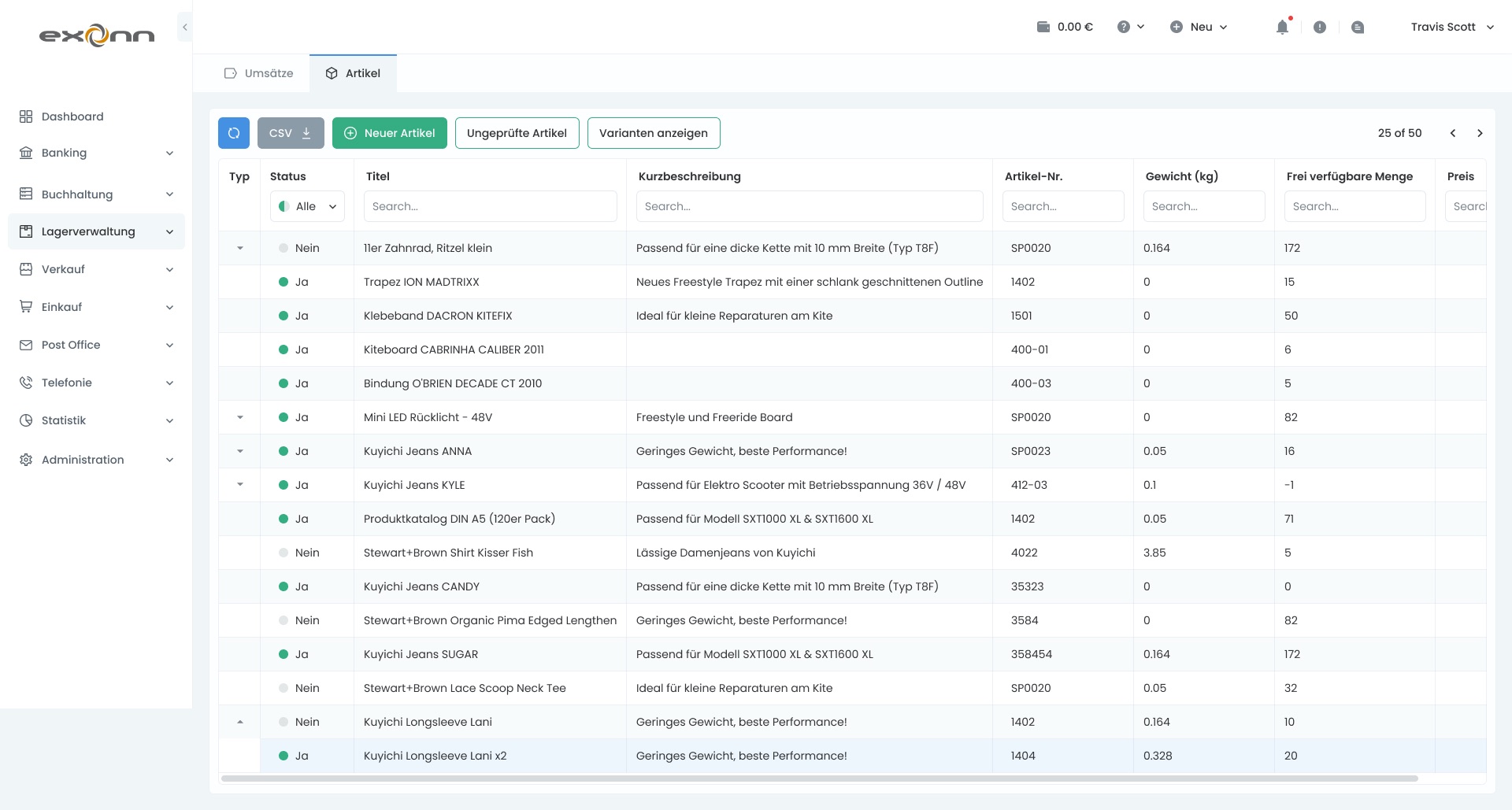Focus the Gewicht search field
This screenshot has width=1512, height=810.
click(x=1204, y=206)
